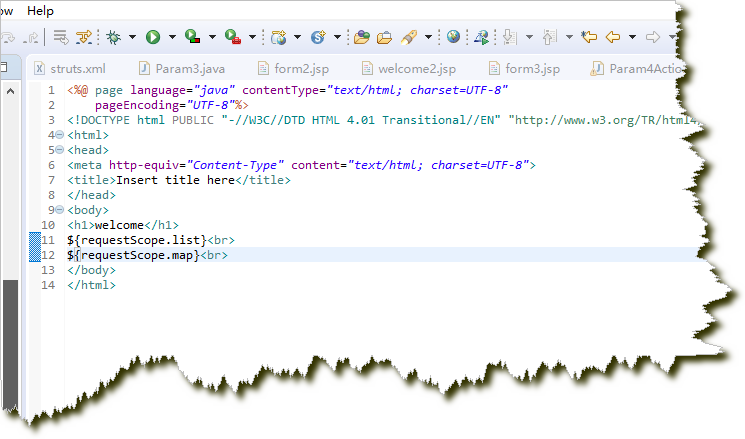Viewport: 745px width, 439px height.
Task: Click the <!DOCTYPE html PUBLIC line
Action: coord(384,120)
